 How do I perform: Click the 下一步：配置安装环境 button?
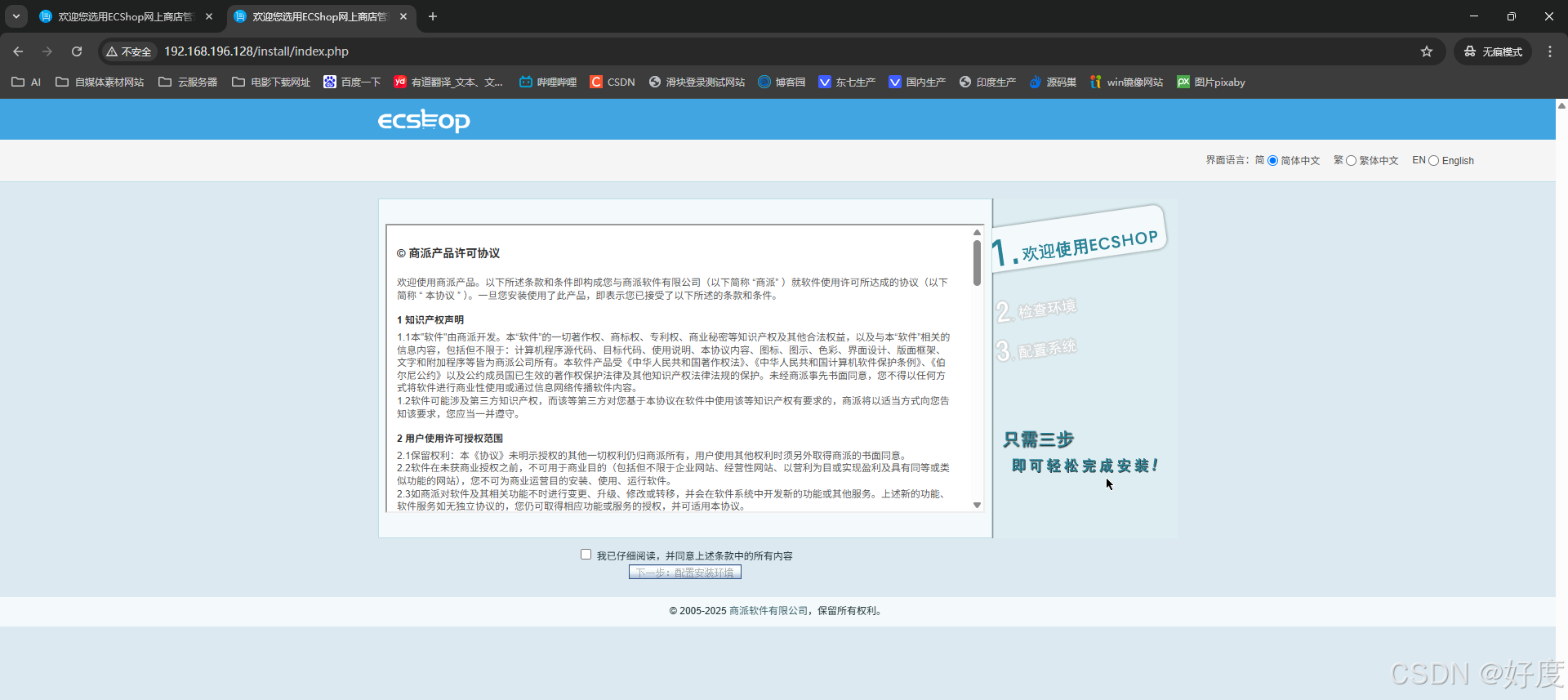(x=685, y=573)
